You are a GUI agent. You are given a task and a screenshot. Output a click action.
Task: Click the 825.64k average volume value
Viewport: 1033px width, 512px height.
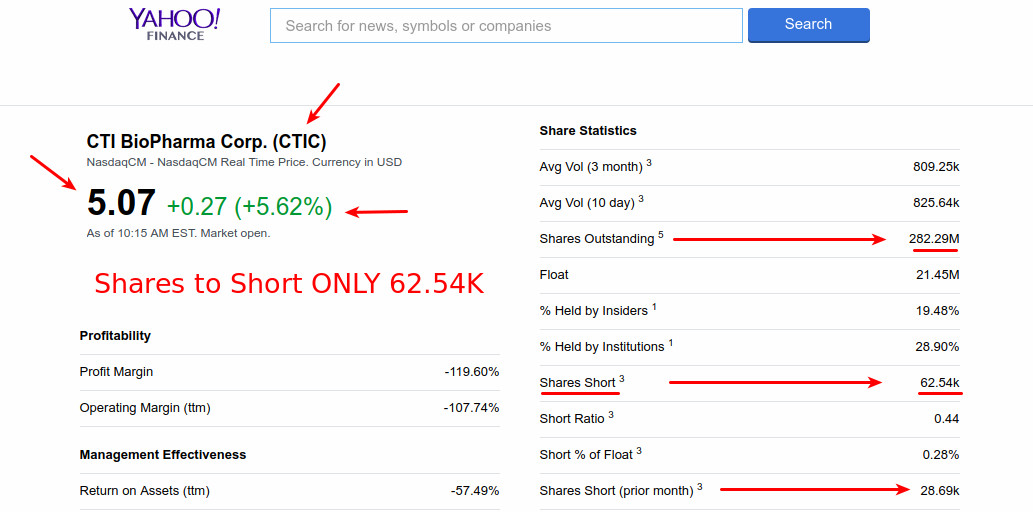click(936, 203)
